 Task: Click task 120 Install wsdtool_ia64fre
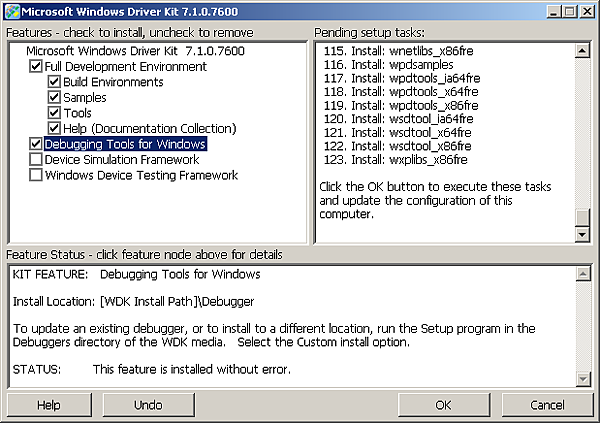click(x=398, y=119)
